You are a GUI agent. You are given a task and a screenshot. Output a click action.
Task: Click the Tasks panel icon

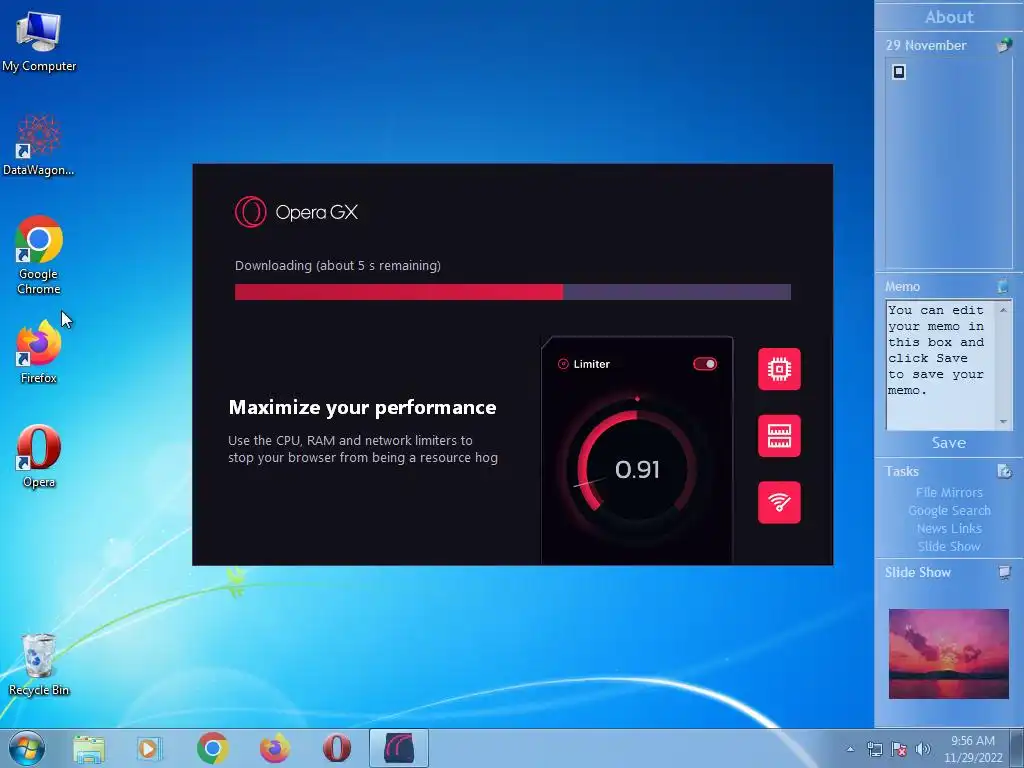[1004, 471]
